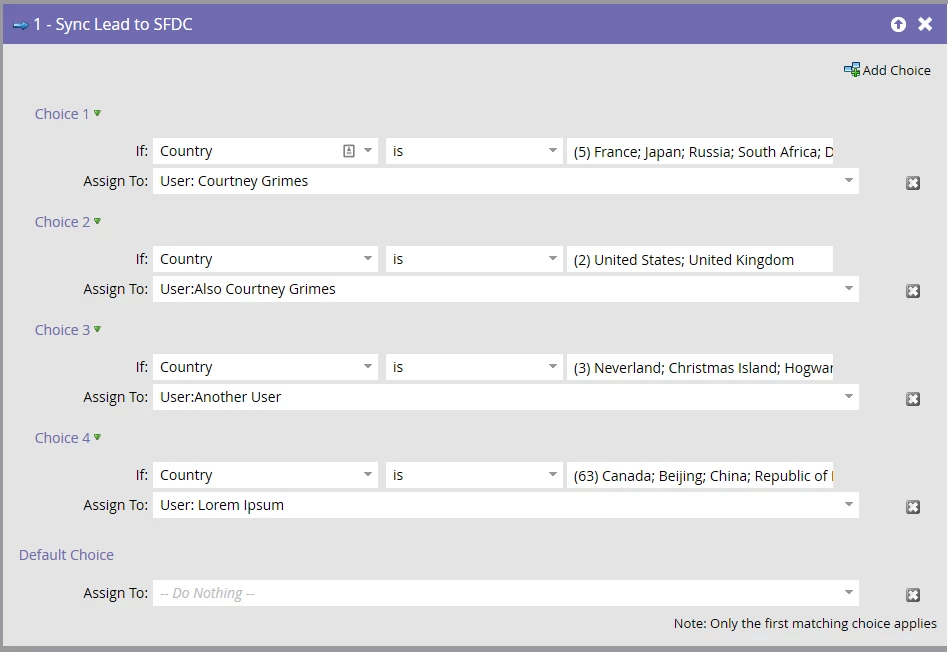The width and height of the screenshot is (948, 652).
Task: Click the Add Choice icon
Action: (x=852, y=70)
